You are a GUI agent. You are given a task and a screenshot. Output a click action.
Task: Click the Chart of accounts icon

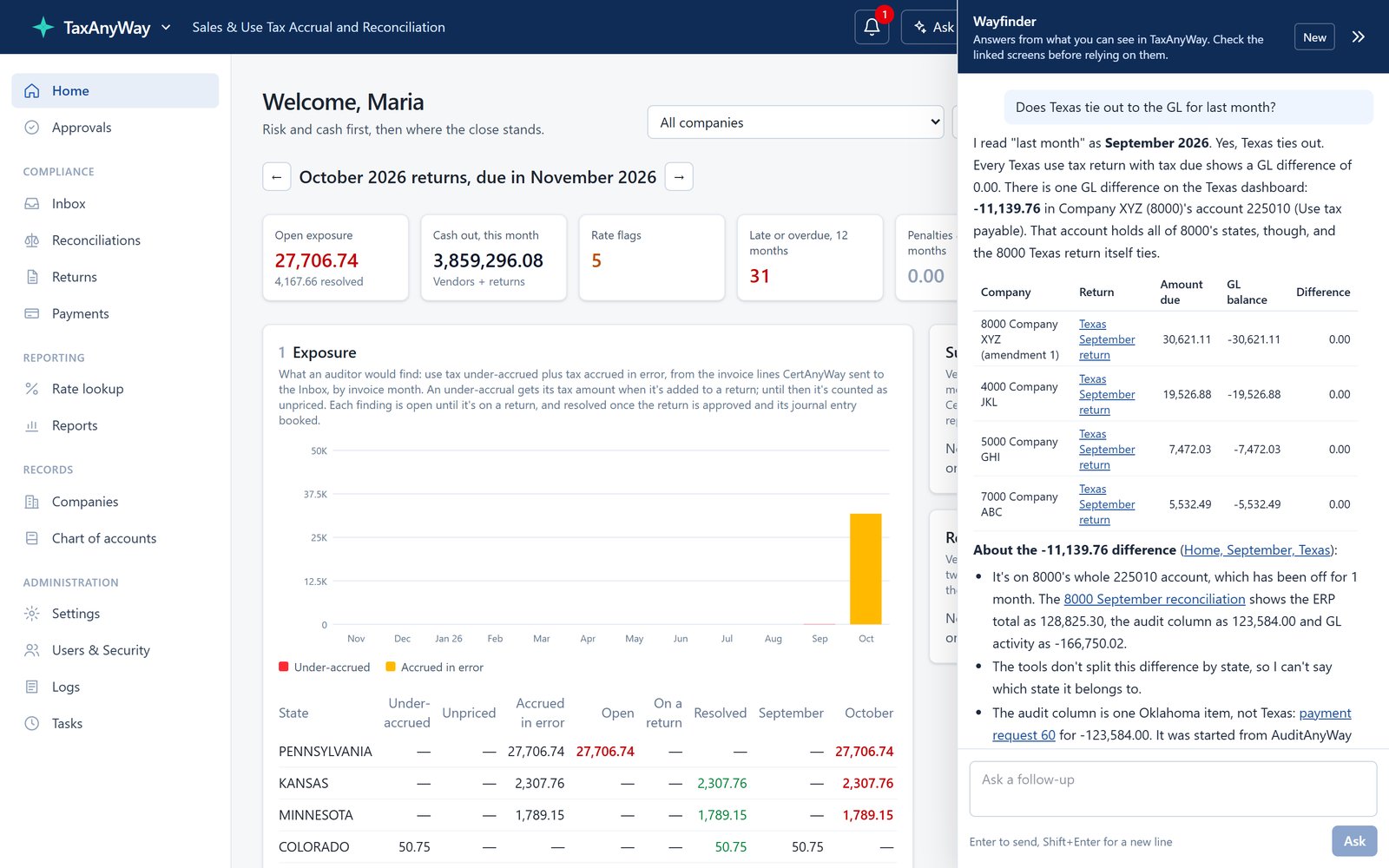[x=32, y=538]
